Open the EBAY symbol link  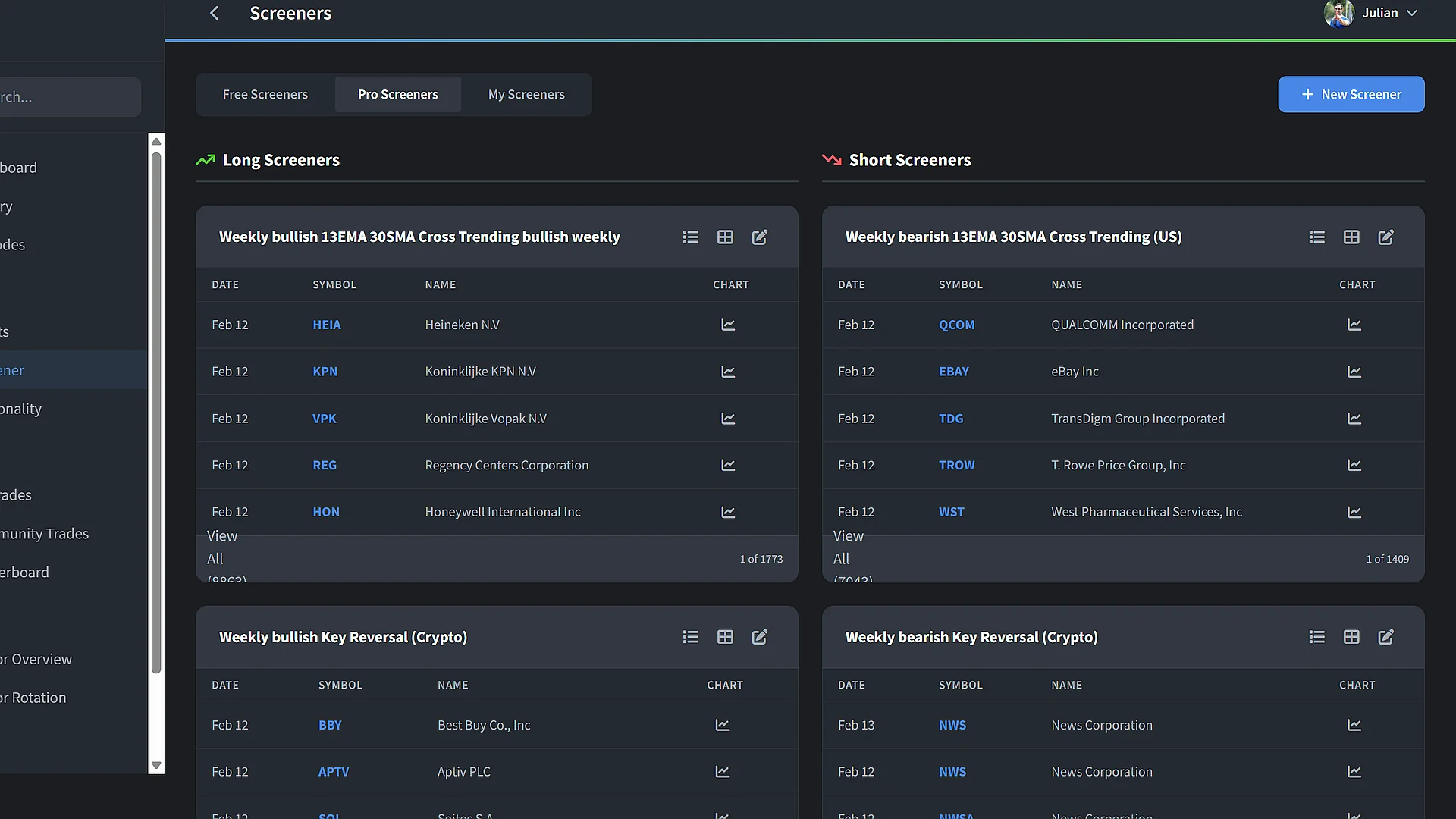(953, 372)
